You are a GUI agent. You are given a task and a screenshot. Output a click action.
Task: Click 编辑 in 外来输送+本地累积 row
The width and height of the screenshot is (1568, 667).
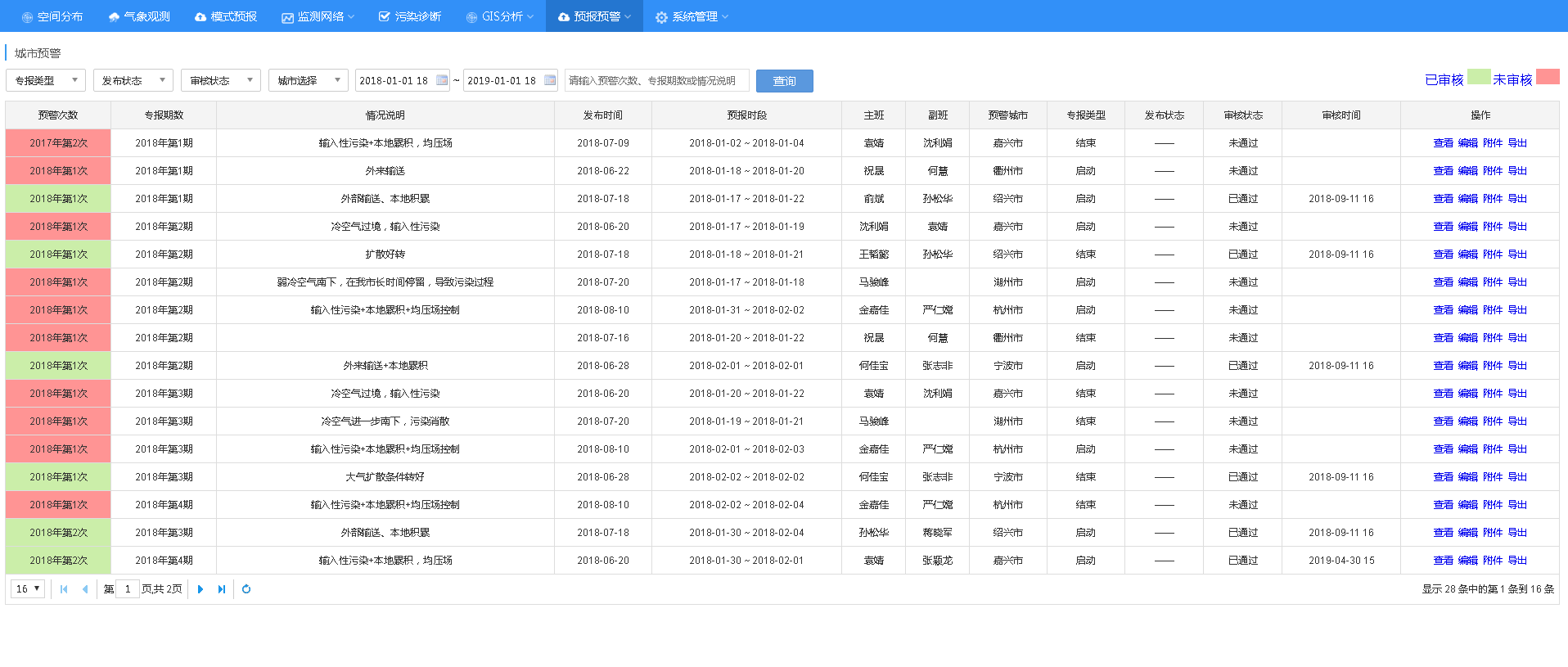coord(1468,366)
